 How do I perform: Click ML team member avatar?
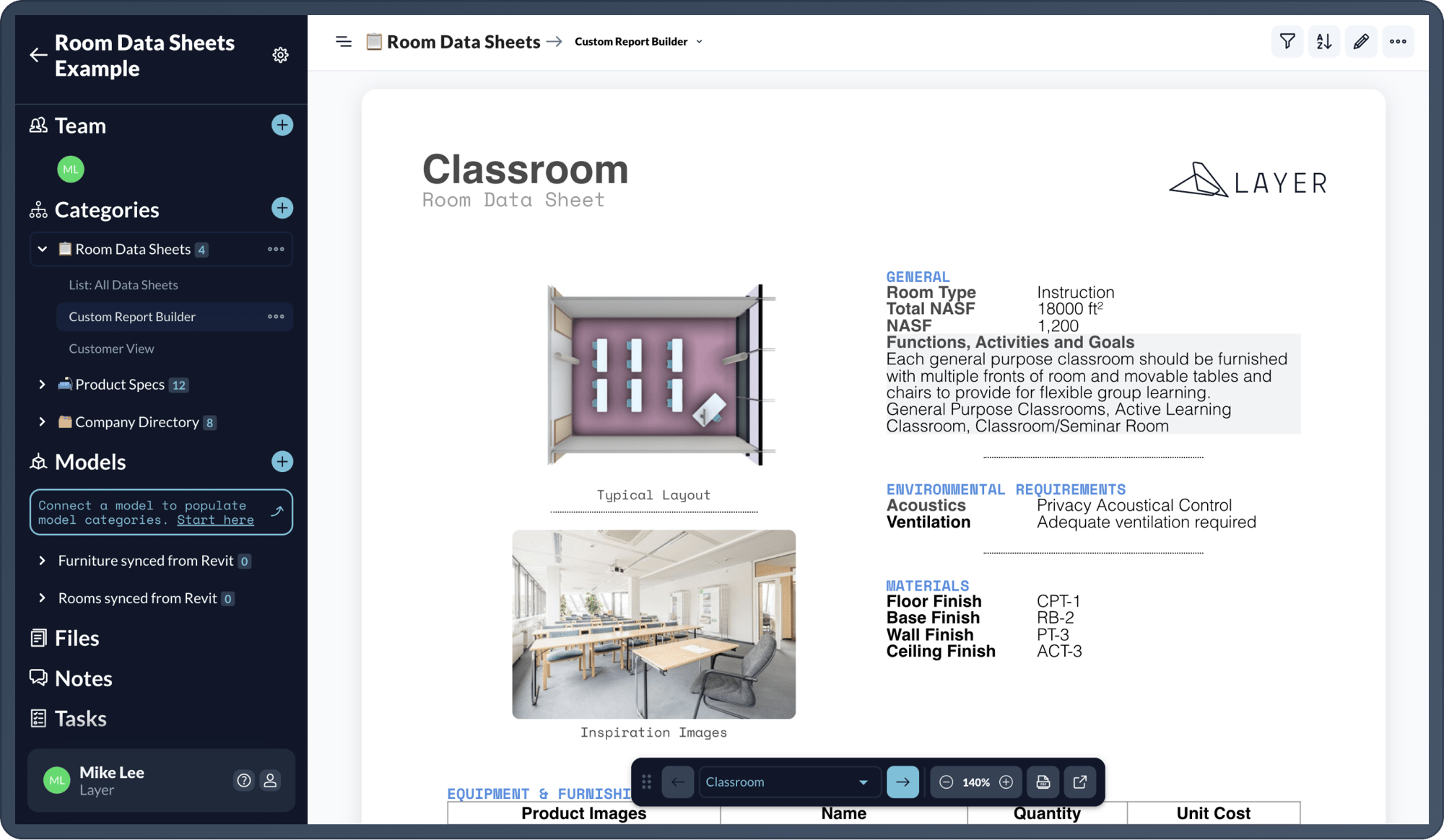pos(70,170)
